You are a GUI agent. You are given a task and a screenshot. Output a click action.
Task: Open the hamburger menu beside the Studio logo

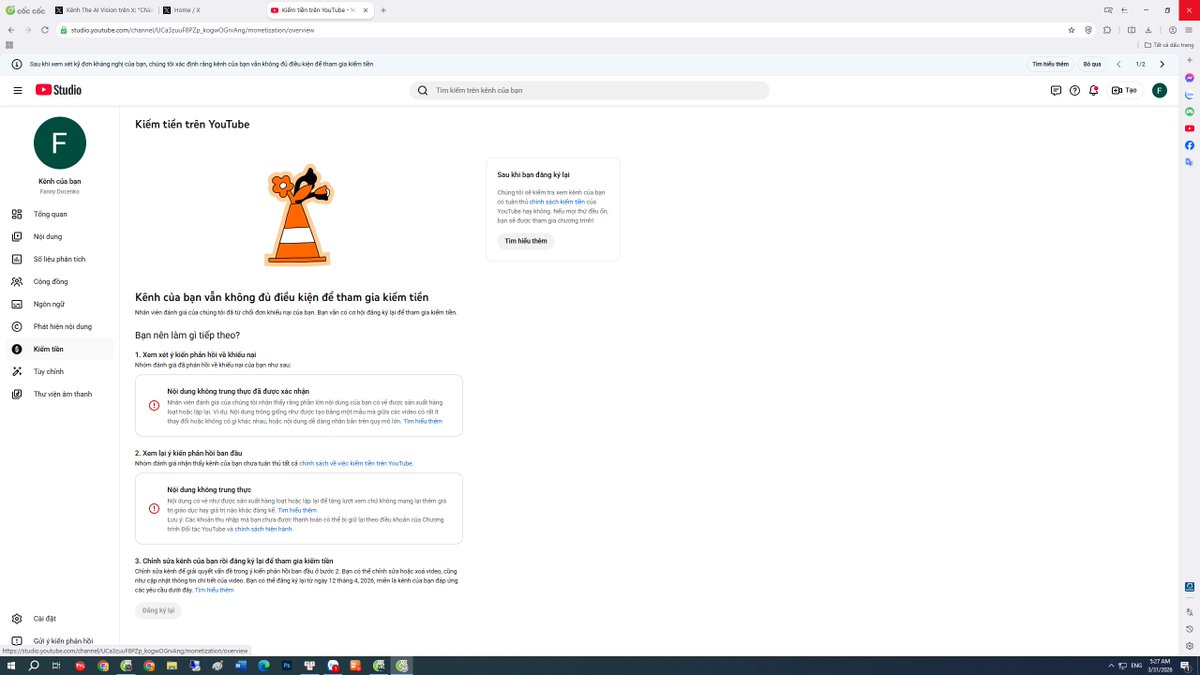pos(17,90)
